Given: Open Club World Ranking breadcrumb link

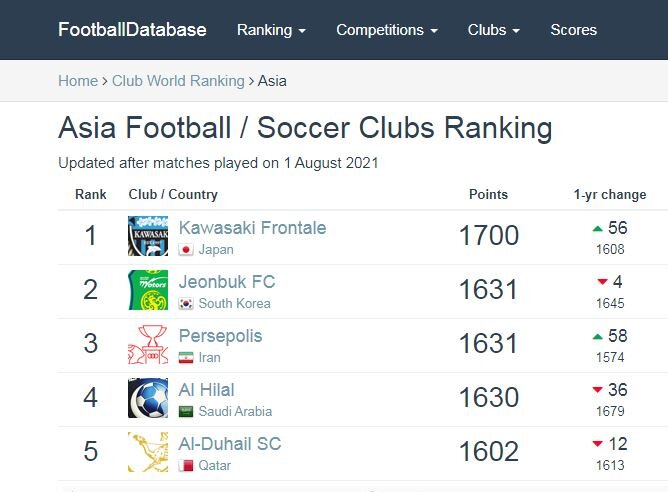Looking at the screenshot, I should 178,81.
